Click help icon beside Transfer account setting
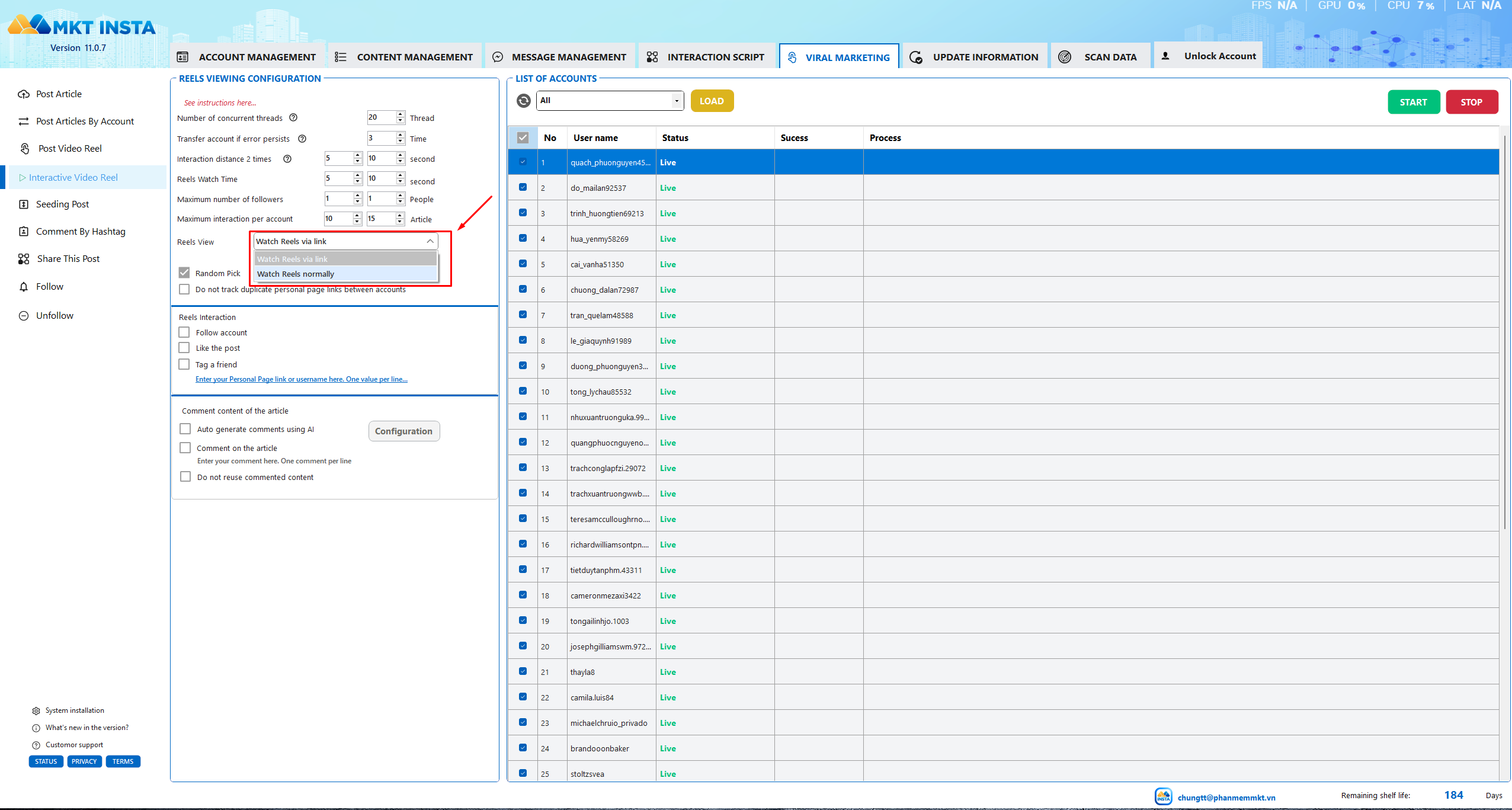Screen dimensions: 1512x810 [x=302, y=139]
